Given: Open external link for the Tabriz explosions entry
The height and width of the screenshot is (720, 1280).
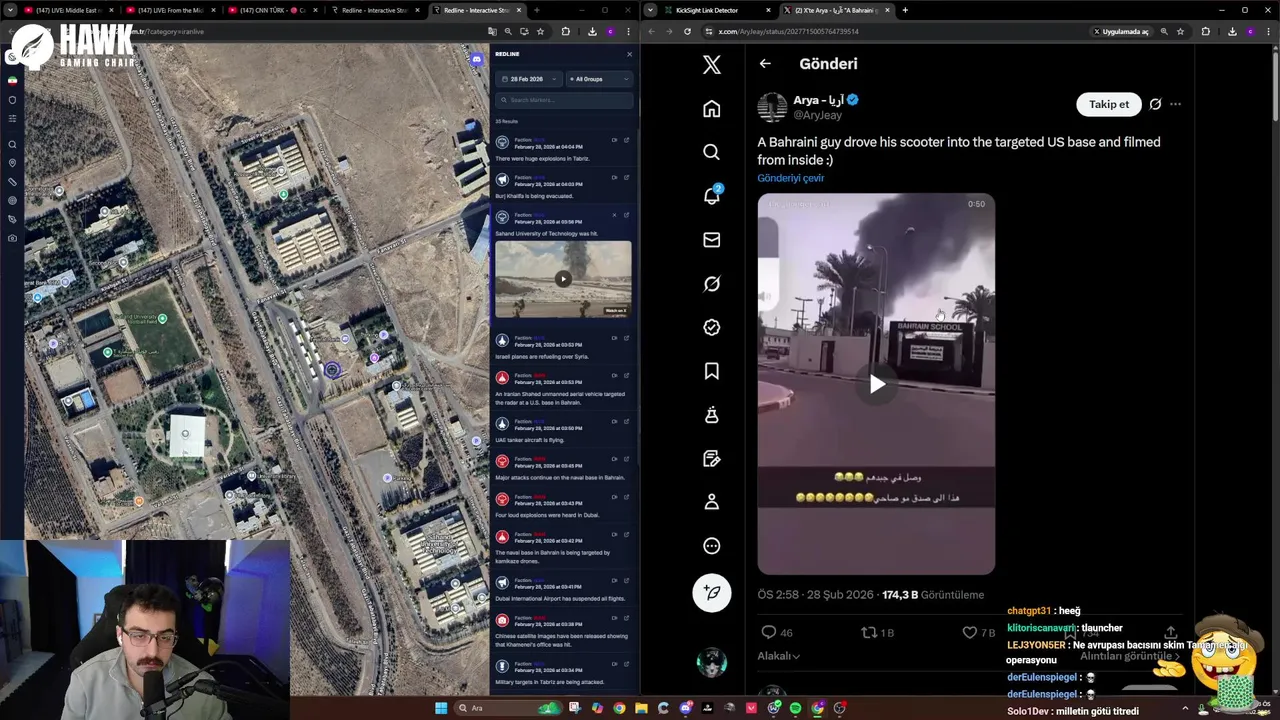Looking at the screenshot, I should [x=626, y=140].
